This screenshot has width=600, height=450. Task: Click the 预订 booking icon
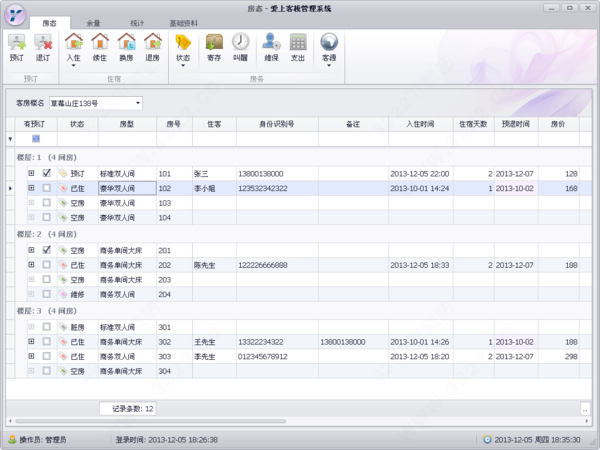(x=17, y=42)
